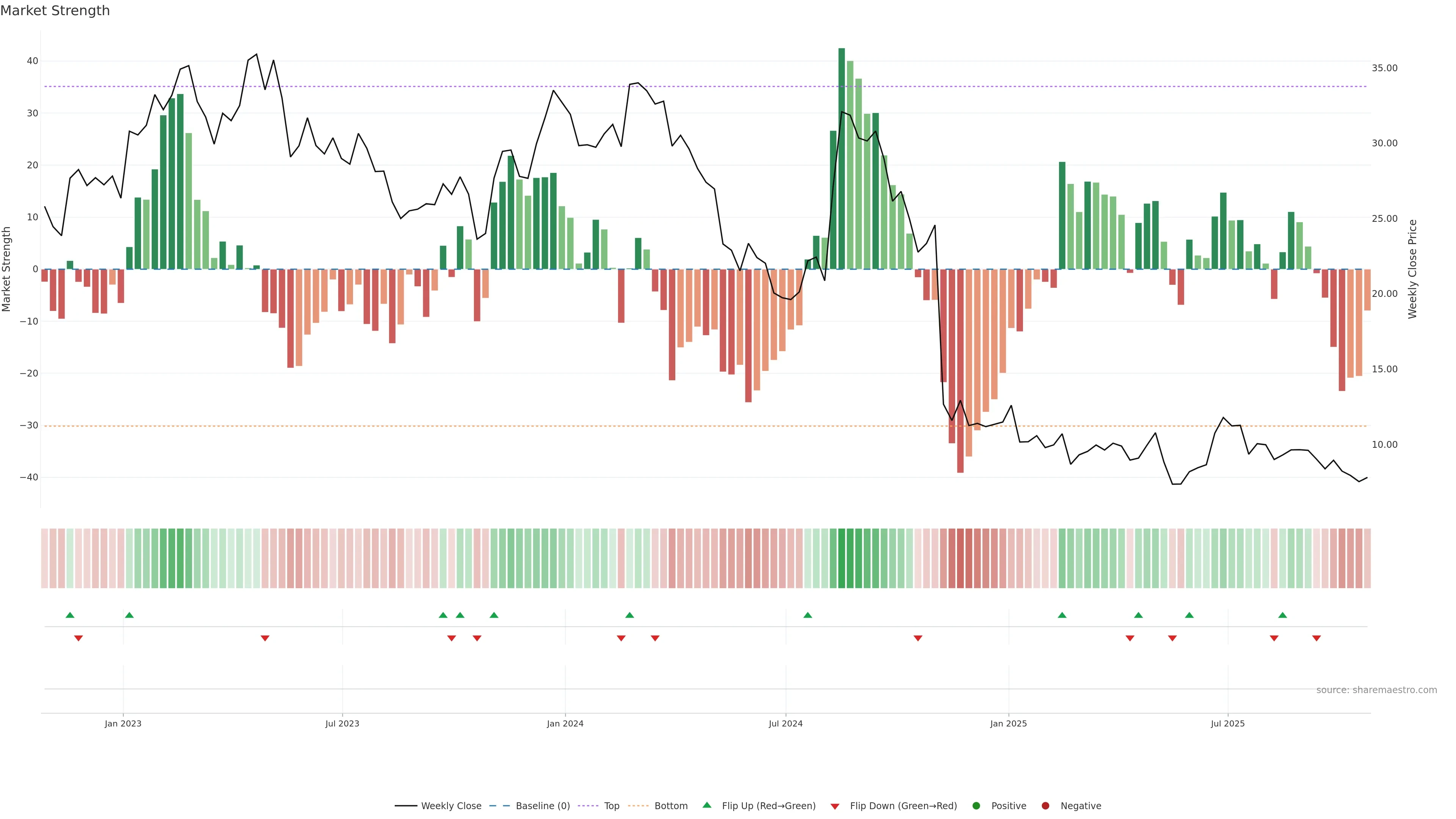This screenshot has height=819, width=1456.
Task: Click the Market Strength chart title
Action: [55, 11]
